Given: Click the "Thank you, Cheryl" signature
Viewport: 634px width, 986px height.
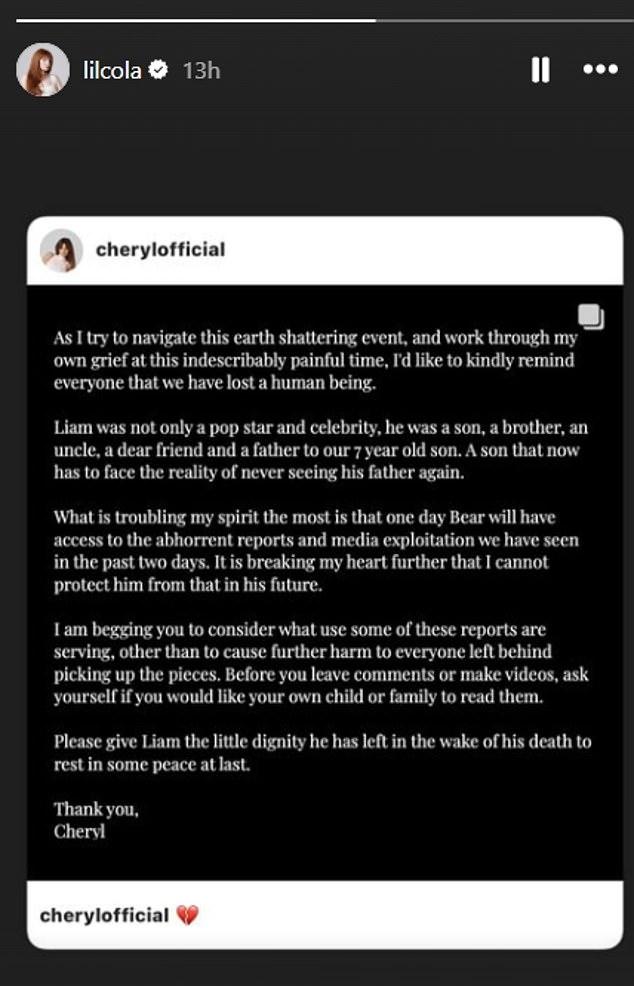Looking at the screenshot, I should click(96, 820).
